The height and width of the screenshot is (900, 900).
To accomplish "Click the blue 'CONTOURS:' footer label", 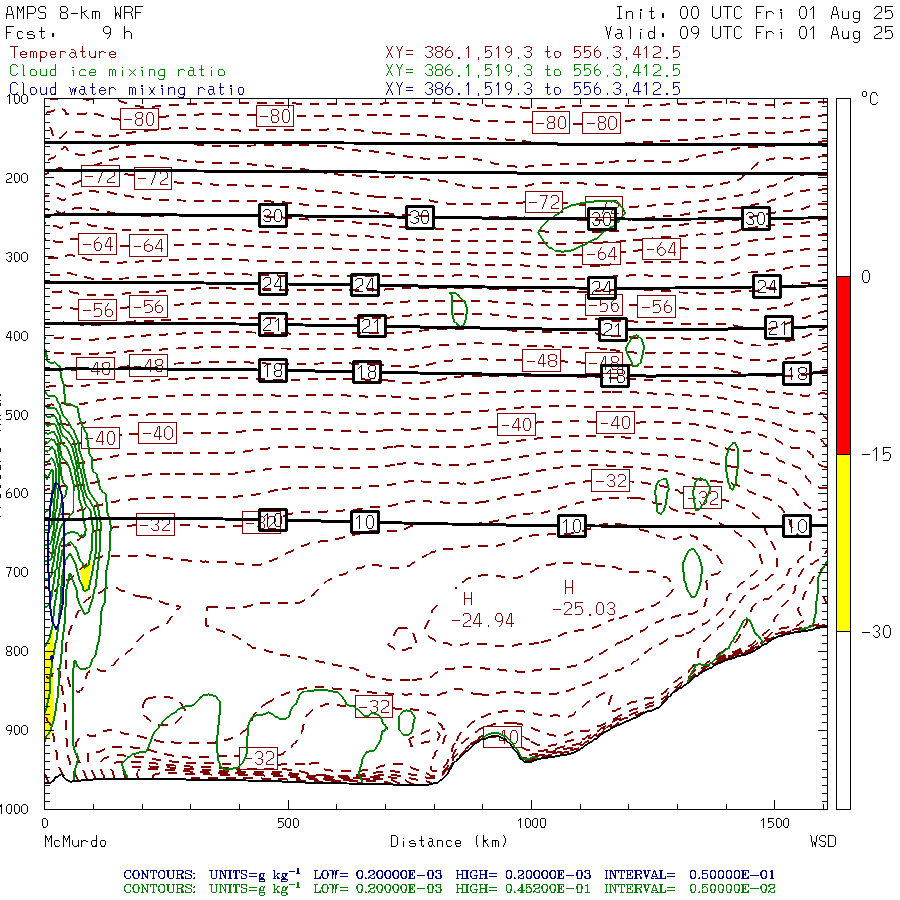I will [x=159, y=875].
